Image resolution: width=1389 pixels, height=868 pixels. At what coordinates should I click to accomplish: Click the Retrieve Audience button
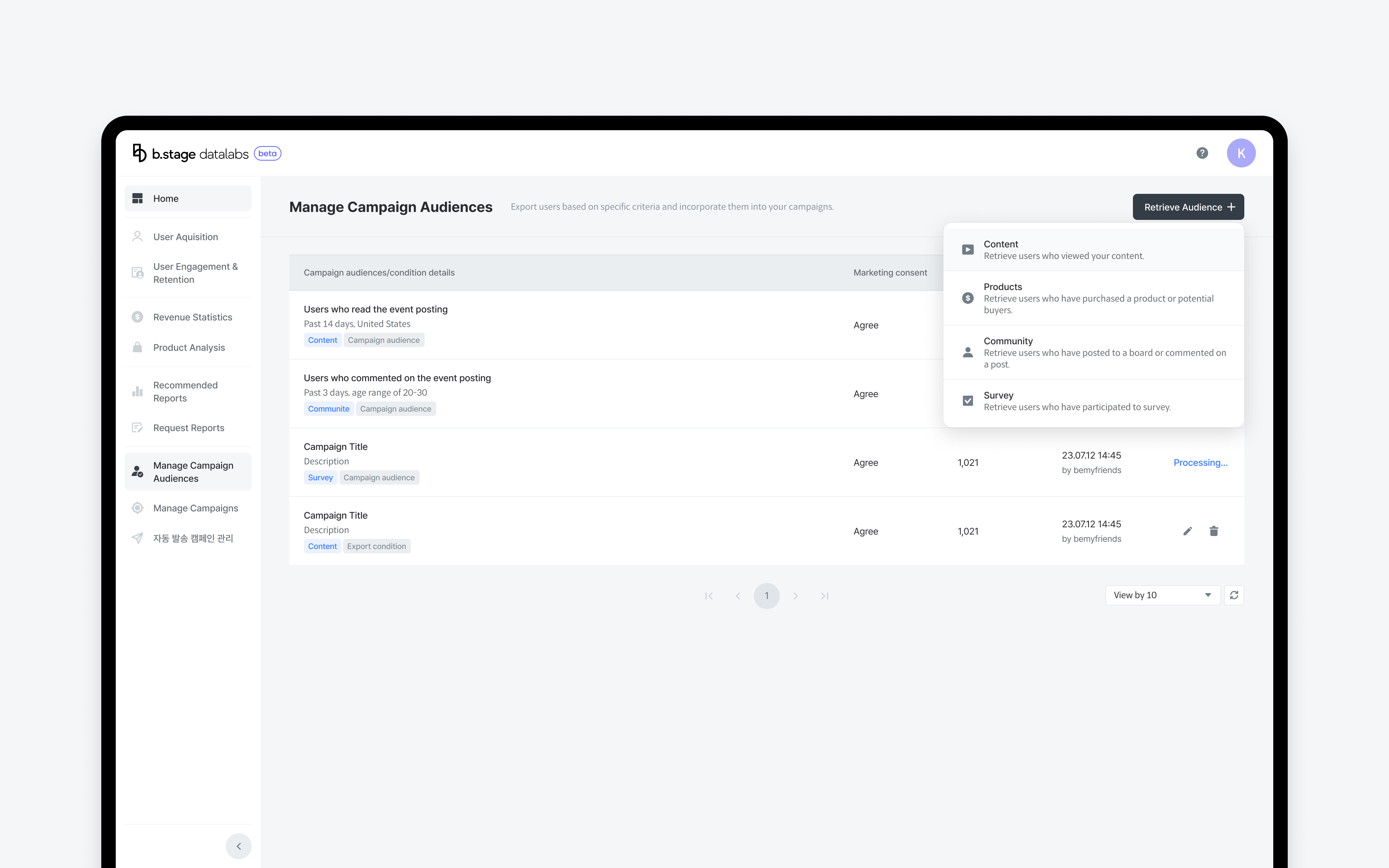click(x=1188, y=207)
